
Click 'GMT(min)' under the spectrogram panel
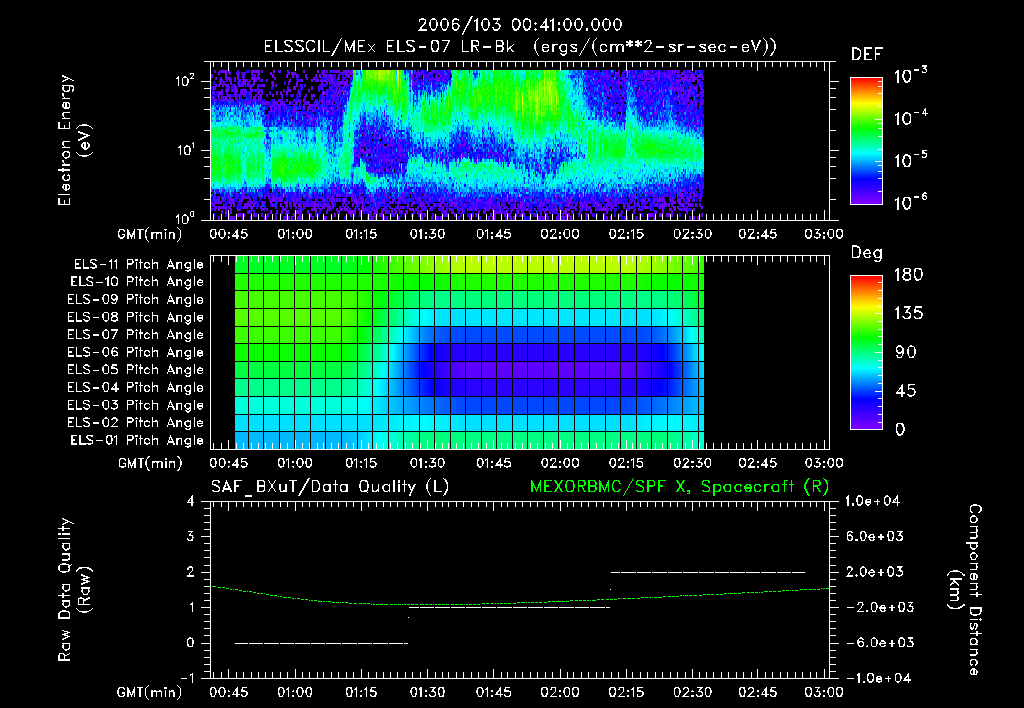coord(150,234)
